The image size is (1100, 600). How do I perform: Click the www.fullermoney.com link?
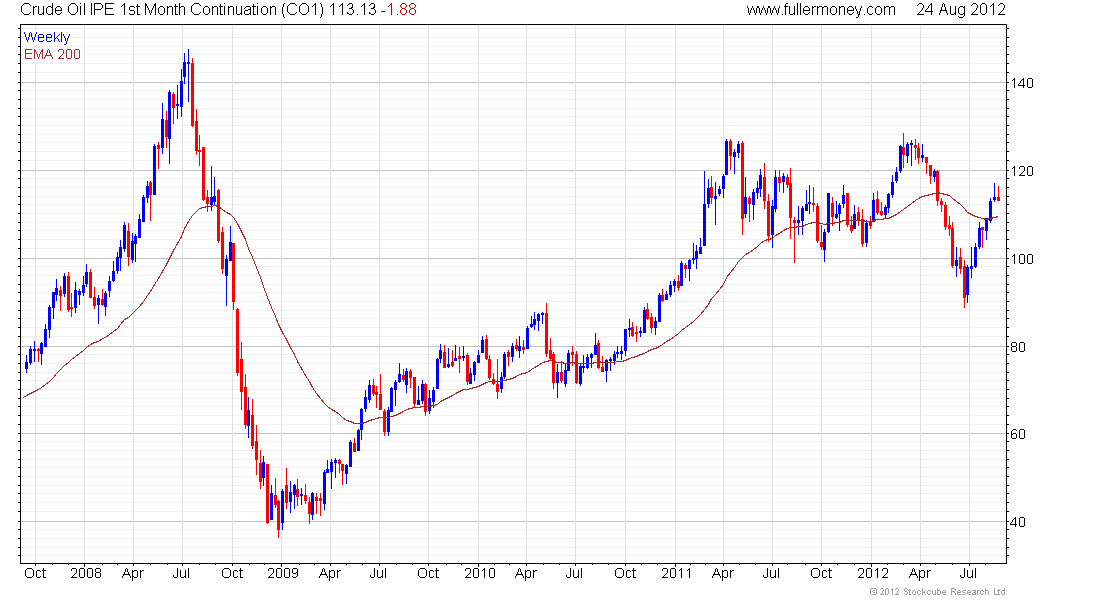[x=821, y=10]
